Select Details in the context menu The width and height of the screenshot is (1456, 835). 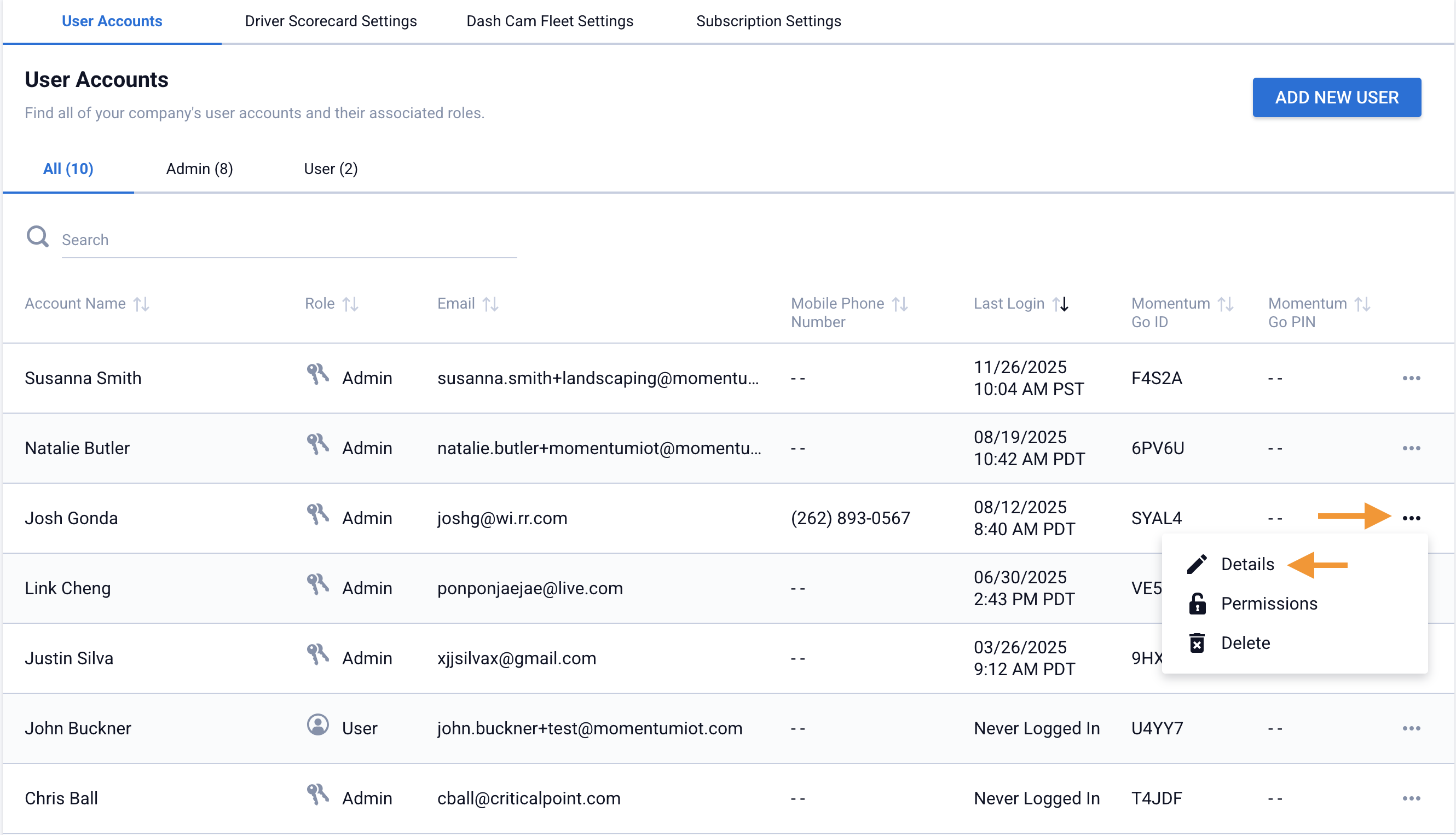[1247, 564]
